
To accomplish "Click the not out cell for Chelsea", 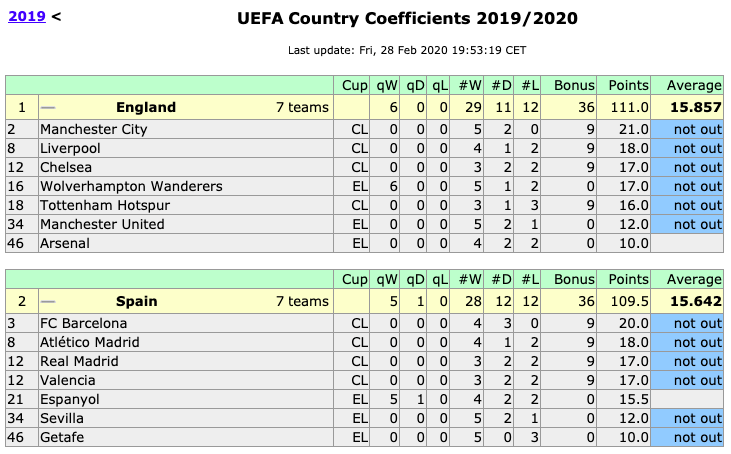I will [x=687, y=167].
